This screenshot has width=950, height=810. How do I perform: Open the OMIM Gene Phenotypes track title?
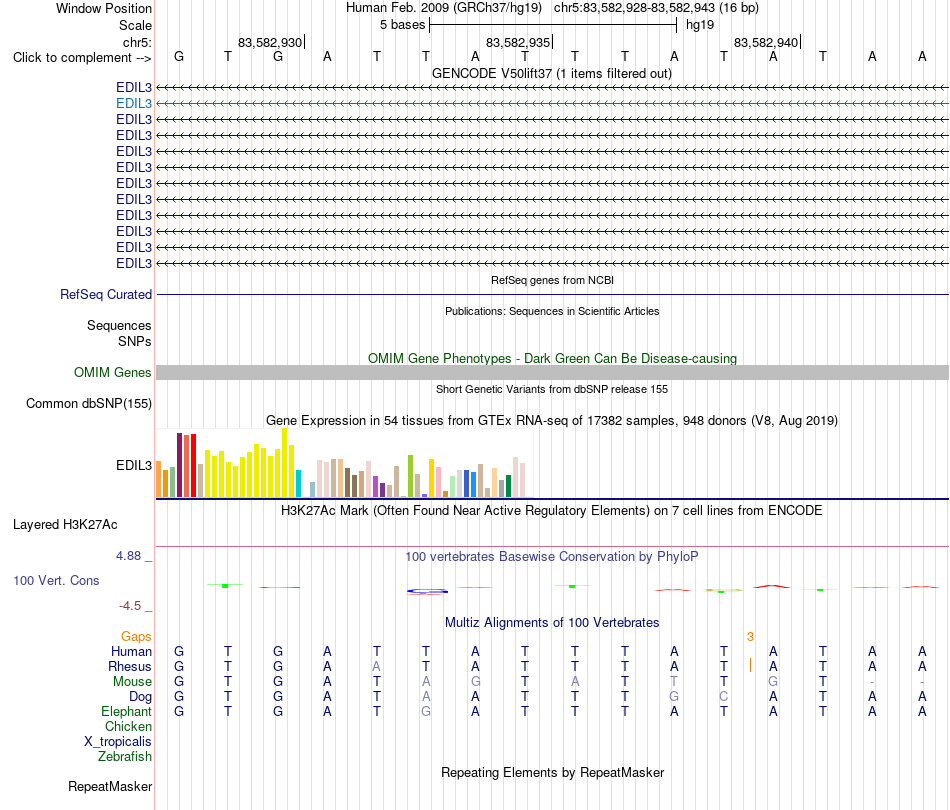(552, 359)
